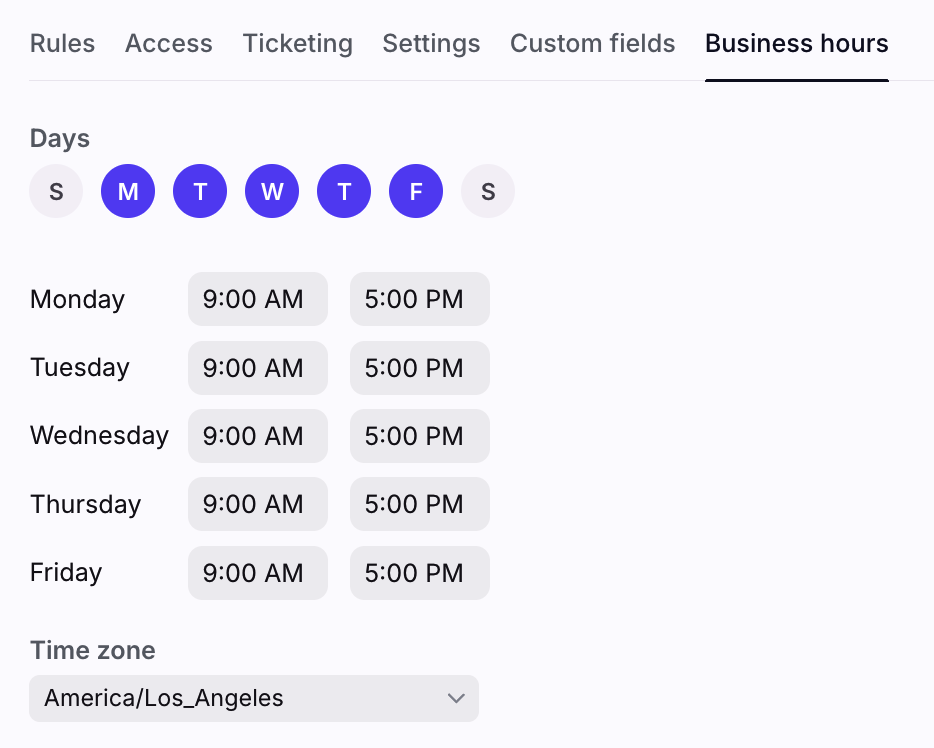The image size is (934, 748).
Task: Open the America/Los_Angeles time zone dropdown
Action: [x=254, y=698]
